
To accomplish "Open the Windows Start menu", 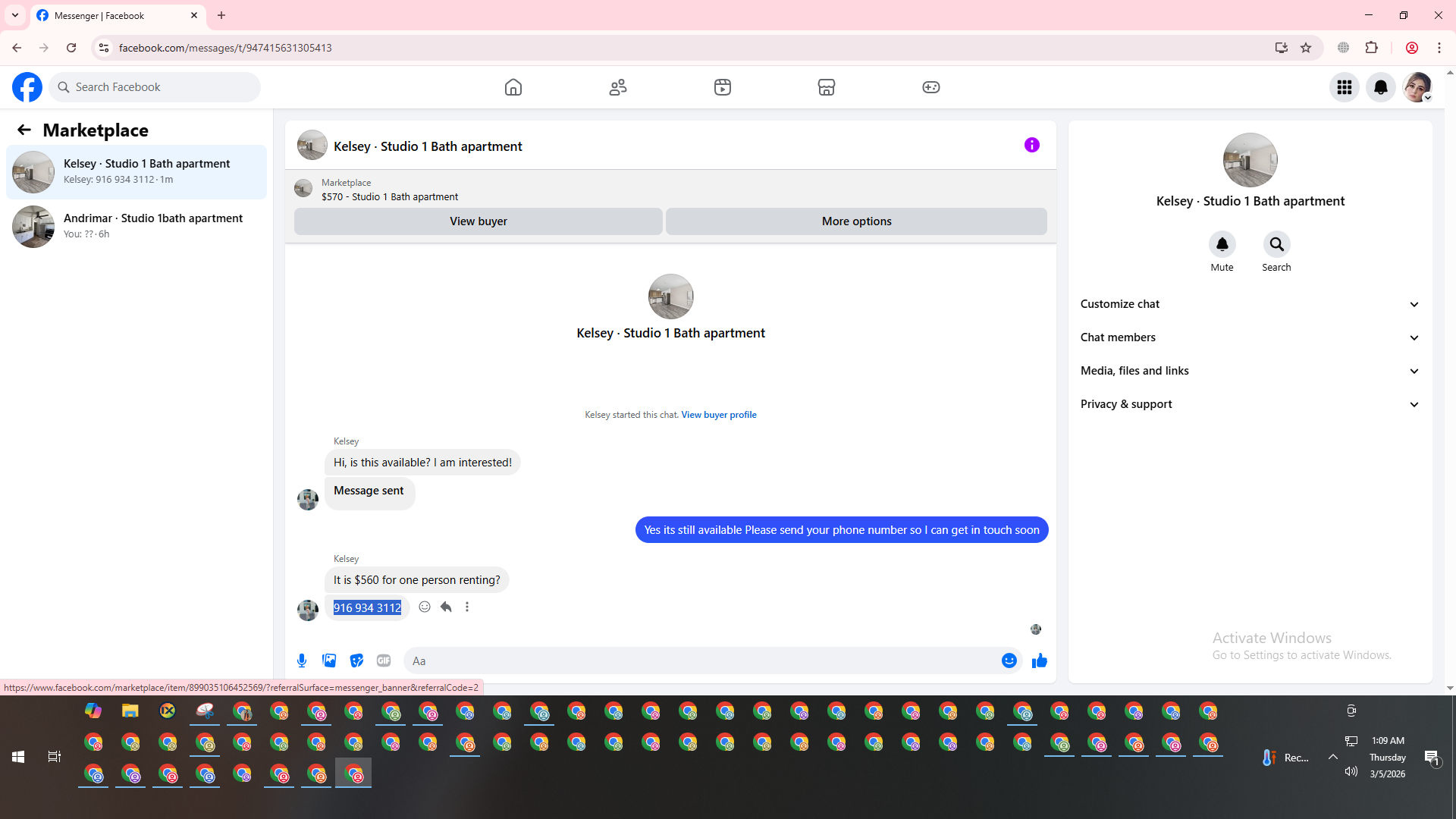I will coord(18,757).
